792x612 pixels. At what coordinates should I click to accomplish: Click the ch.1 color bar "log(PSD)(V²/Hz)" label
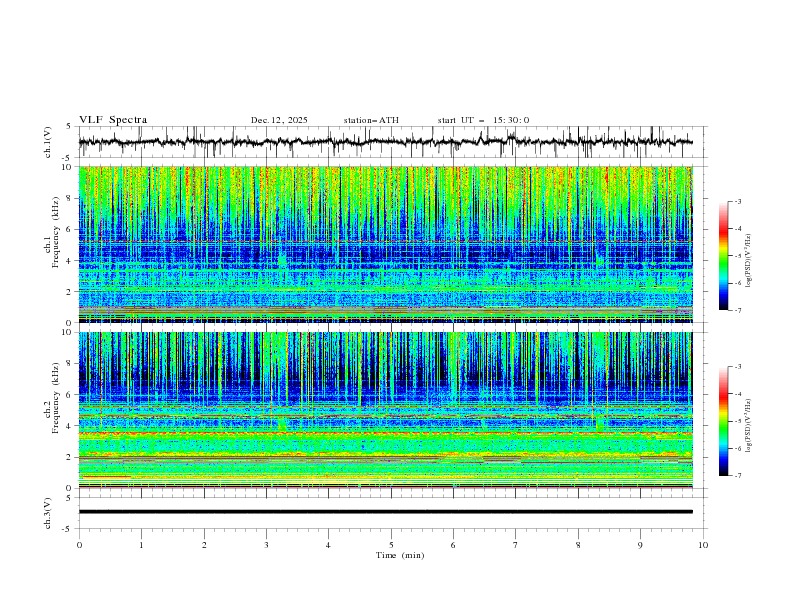click(749, 261)
